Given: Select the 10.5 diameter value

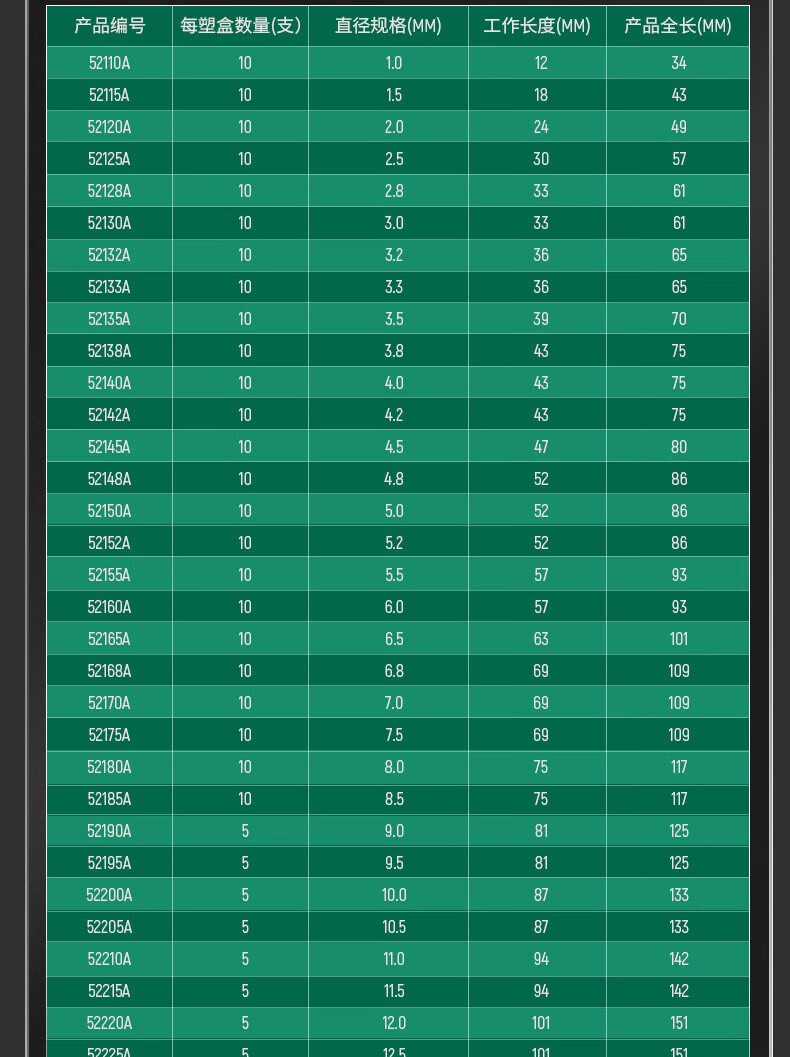Looking at the screenshot, I should [394, 927].
